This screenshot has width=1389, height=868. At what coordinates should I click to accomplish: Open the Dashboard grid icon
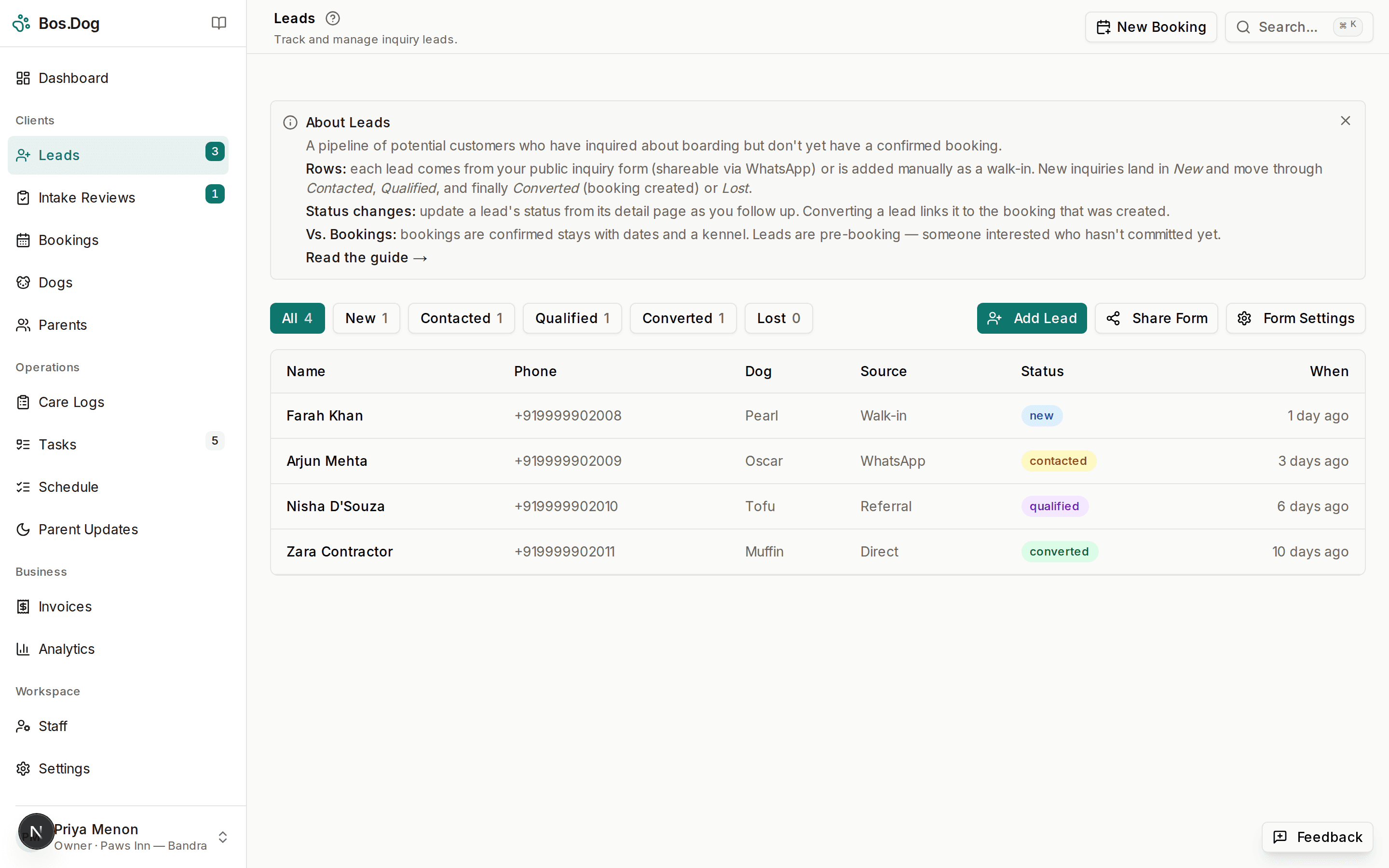pos(23,78)
